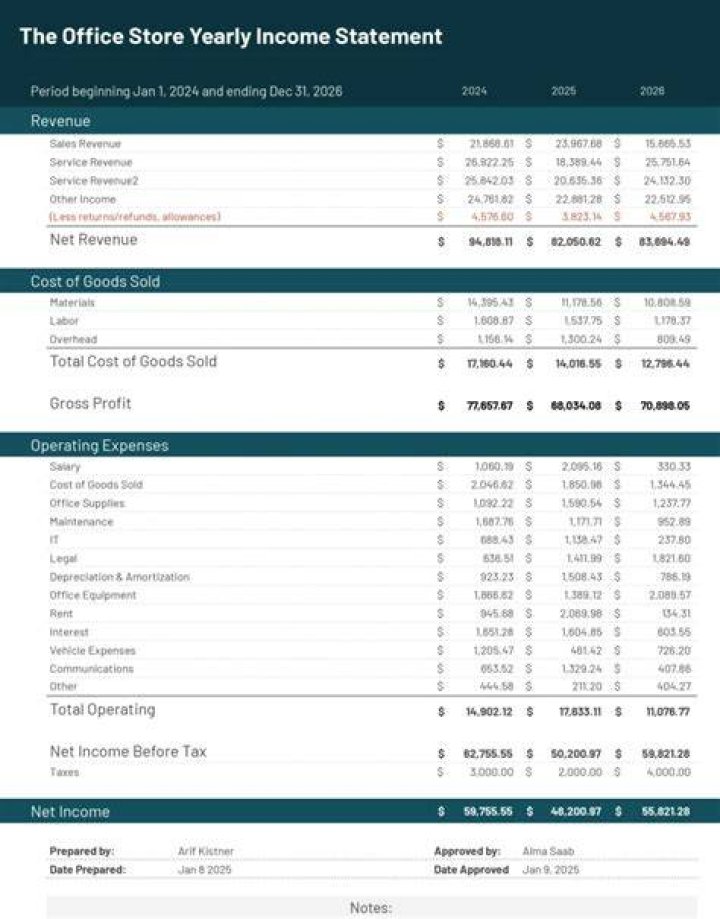
Task: Click the 'Date Approved' label
Action: (x=471, y=870)
